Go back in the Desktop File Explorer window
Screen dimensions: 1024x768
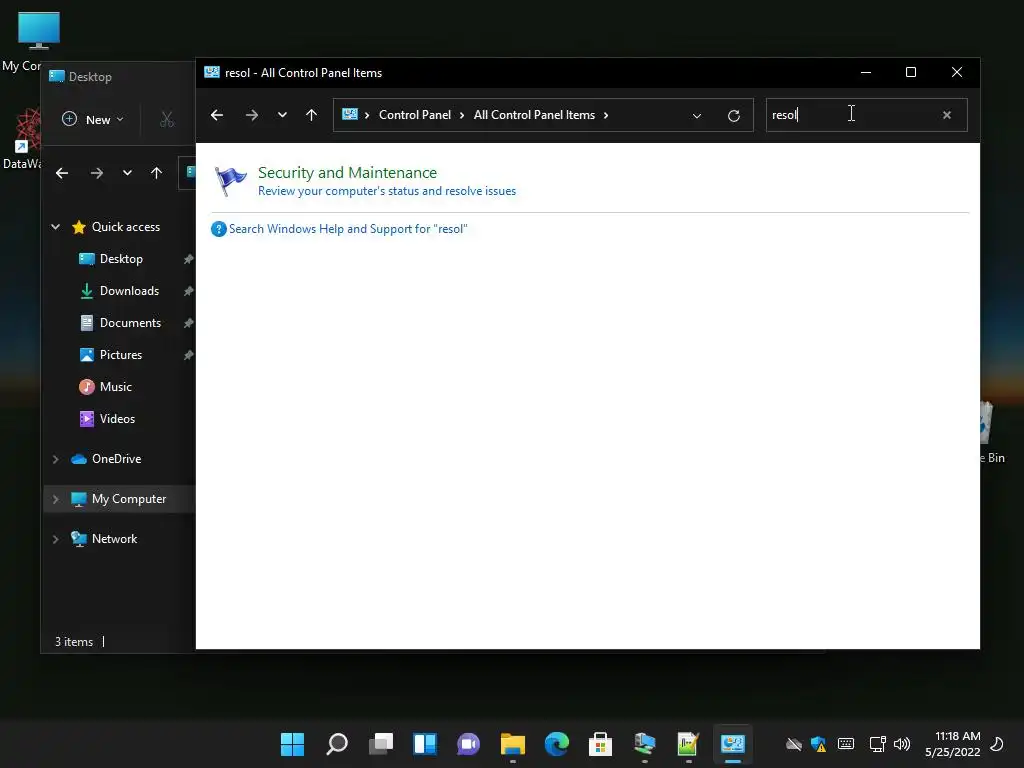coord(62,173)
